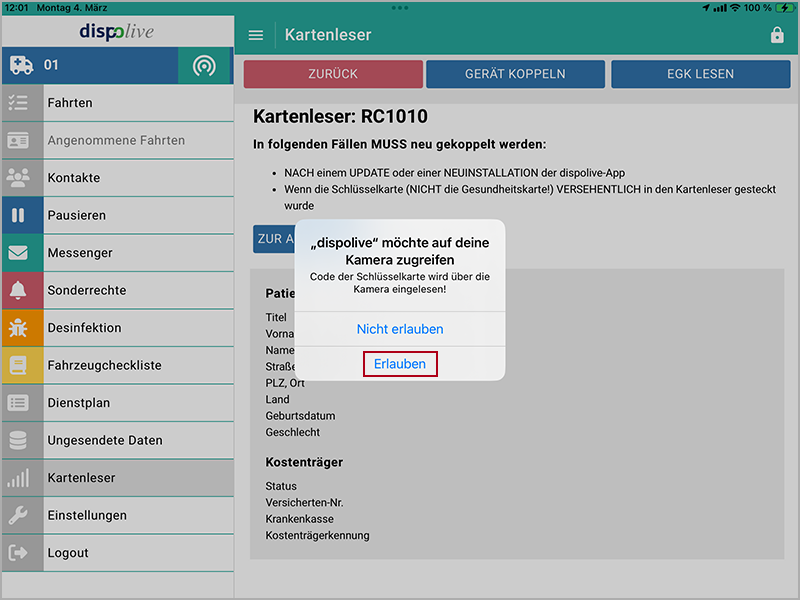800x600 pixels.
Task: Tap the time 12:01 in status bar
Action: point(16,8)
